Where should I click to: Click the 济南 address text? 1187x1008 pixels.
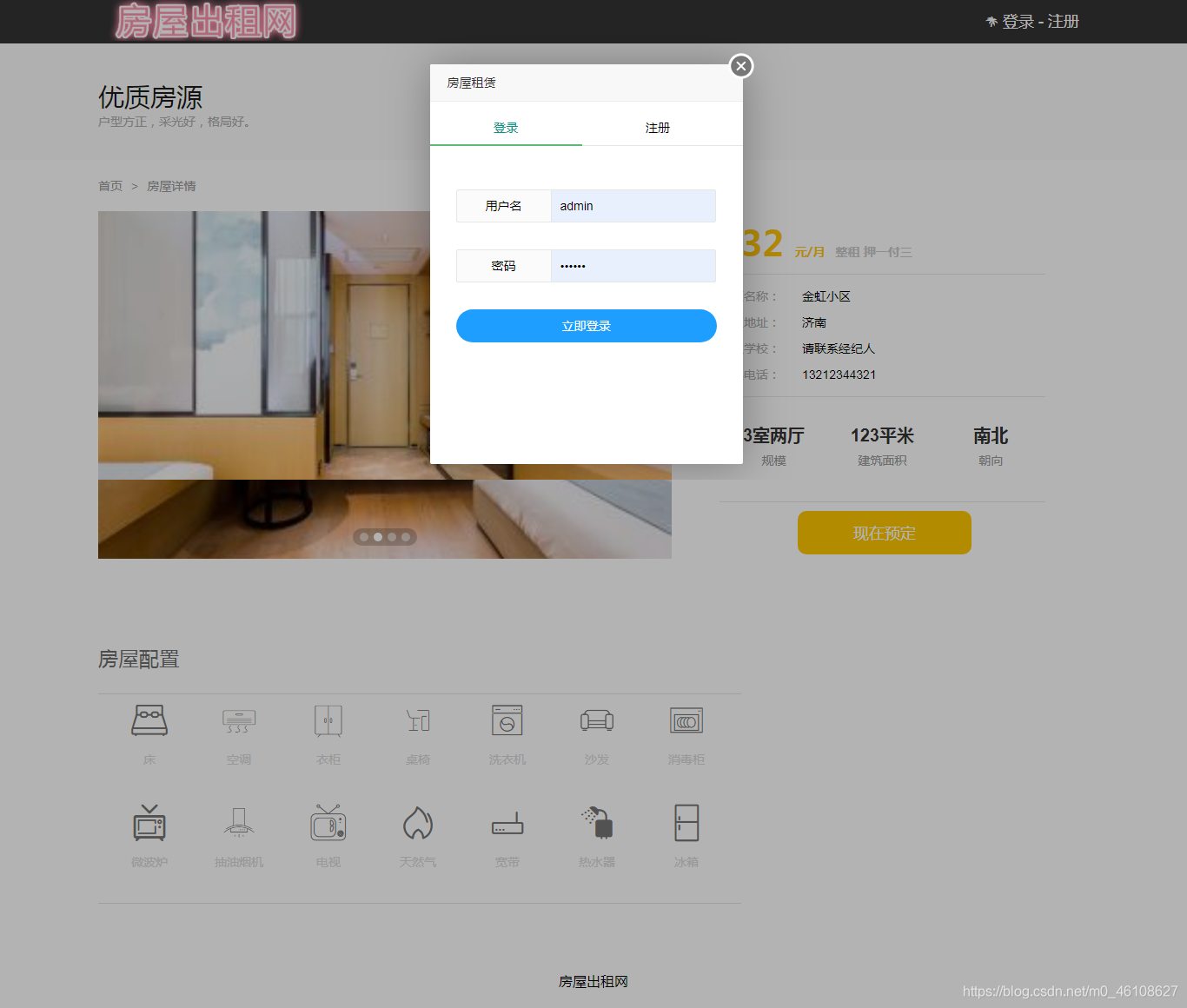(x=813, y=322)
